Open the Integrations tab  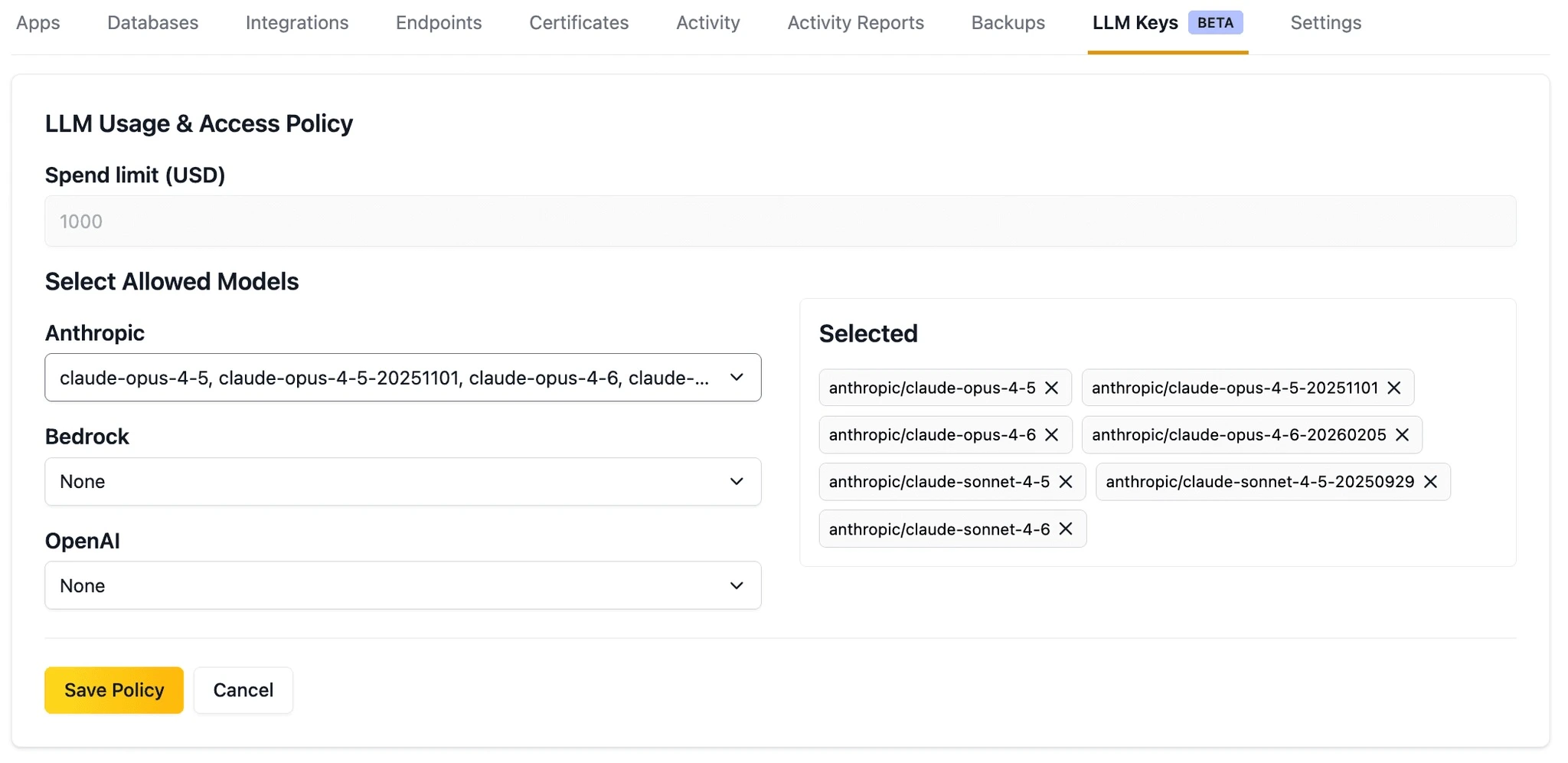[x=297, y=23]
